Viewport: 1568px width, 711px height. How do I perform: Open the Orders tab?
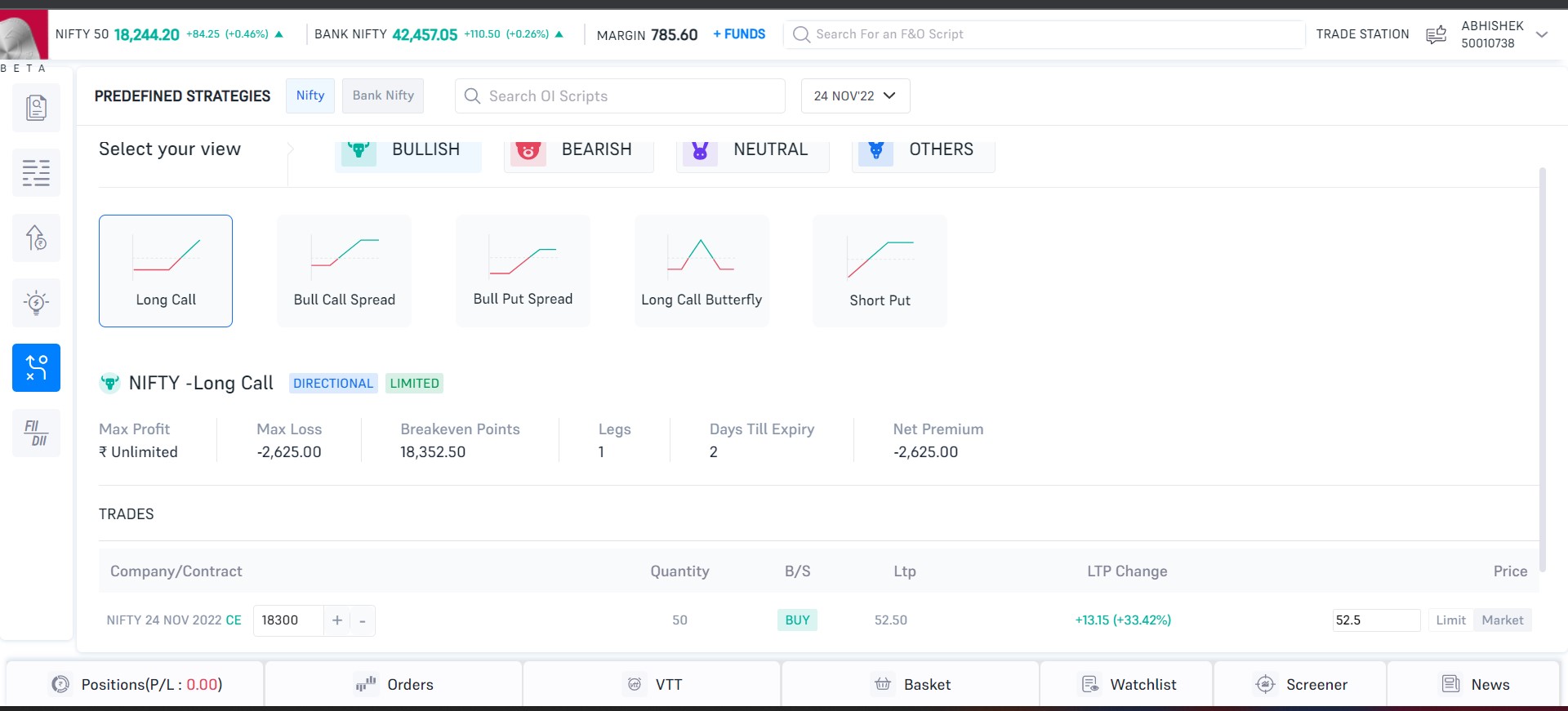tap(394, 684)
